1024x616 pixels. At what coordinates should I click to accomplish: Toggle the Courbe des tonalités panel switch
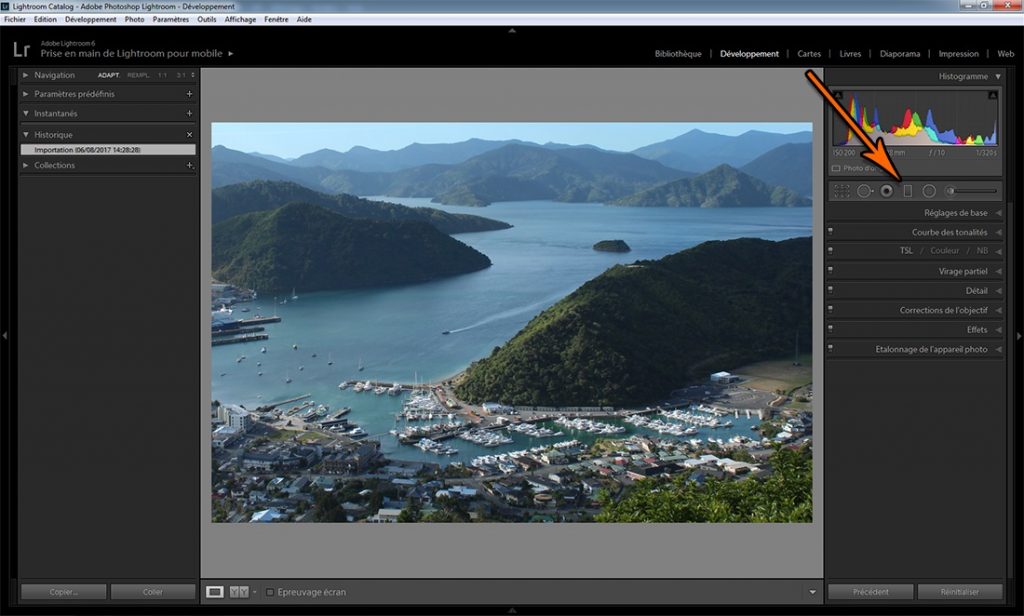[x=831, y=232]
